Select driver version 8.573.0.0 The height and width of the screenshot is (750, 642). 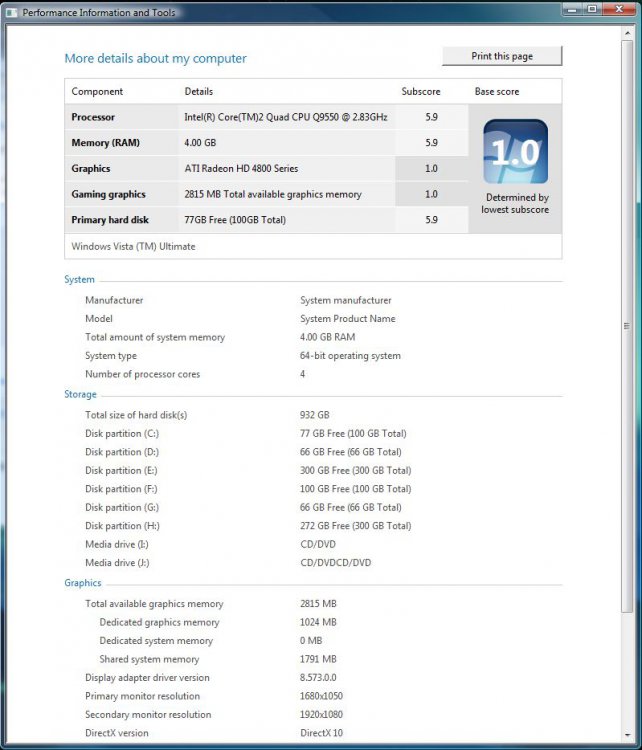(x=318, y=678)
